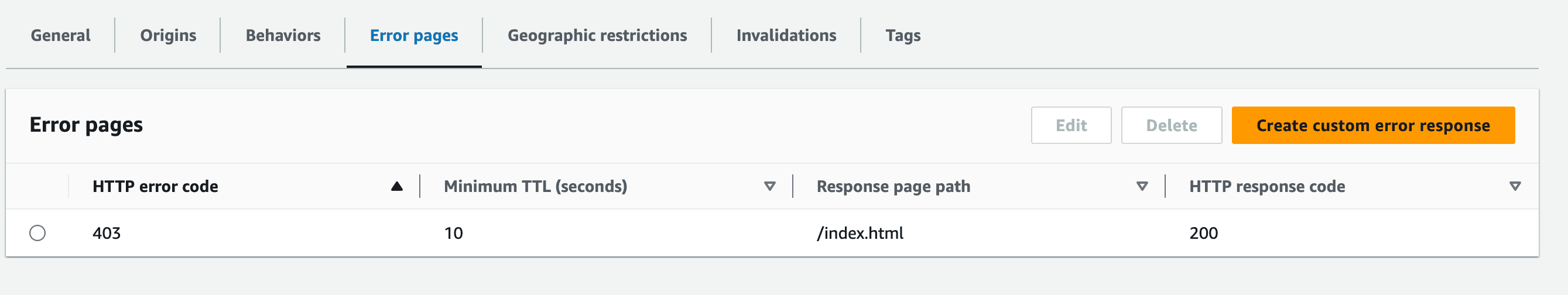1568x295 pixels.
Task: Sort by Minimum TTL (seconds) header
Action: pos(535,186)
